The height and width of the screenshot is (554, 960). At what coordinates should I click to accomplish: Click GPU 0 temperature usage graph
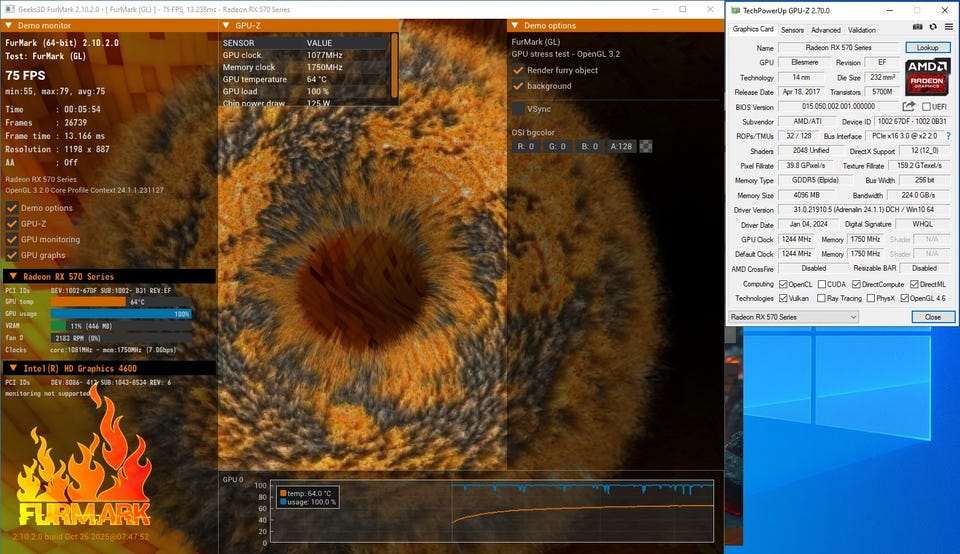(x=492, y=512)
